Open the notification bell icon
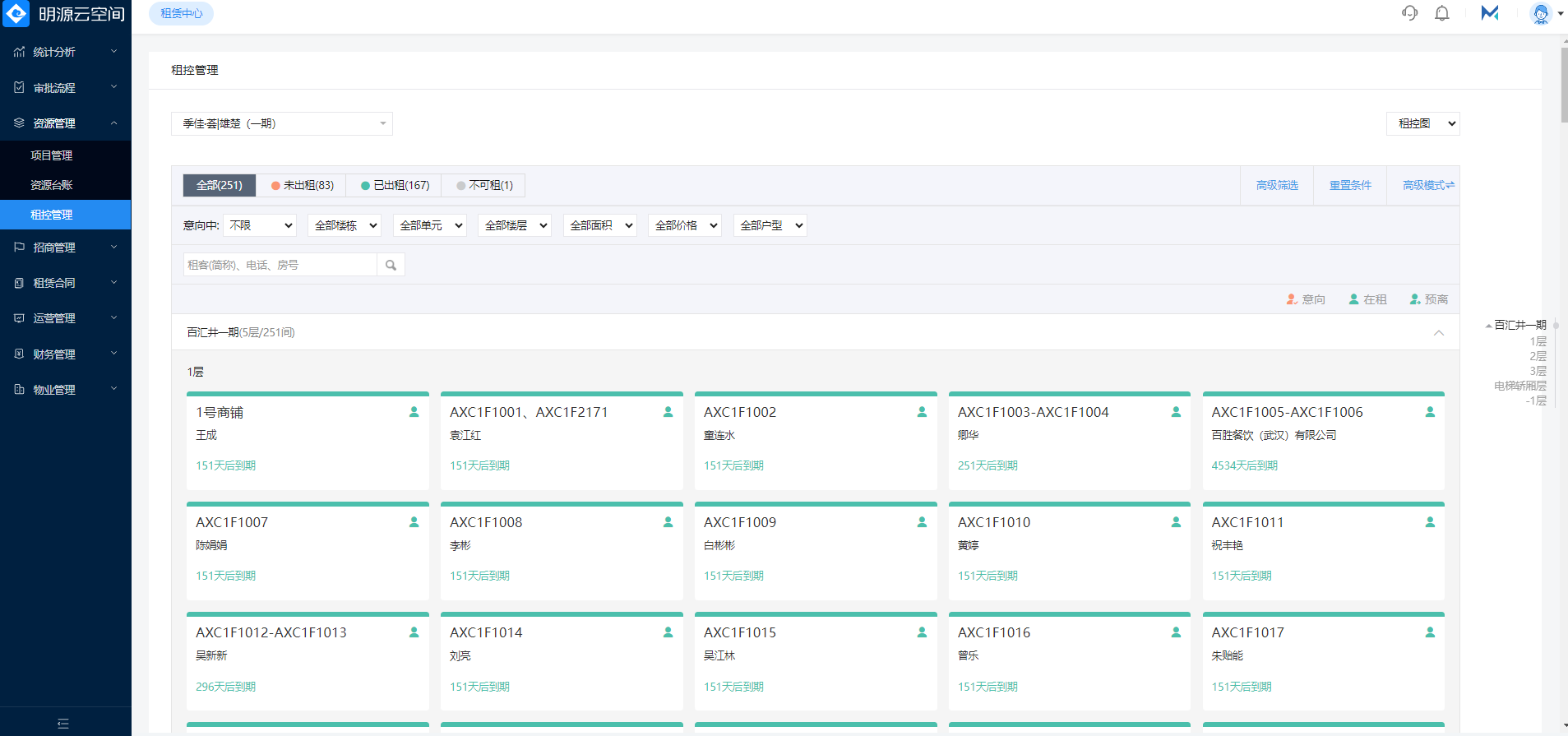This screenshot has height=736, width=1568. (x=1442, y=13)
